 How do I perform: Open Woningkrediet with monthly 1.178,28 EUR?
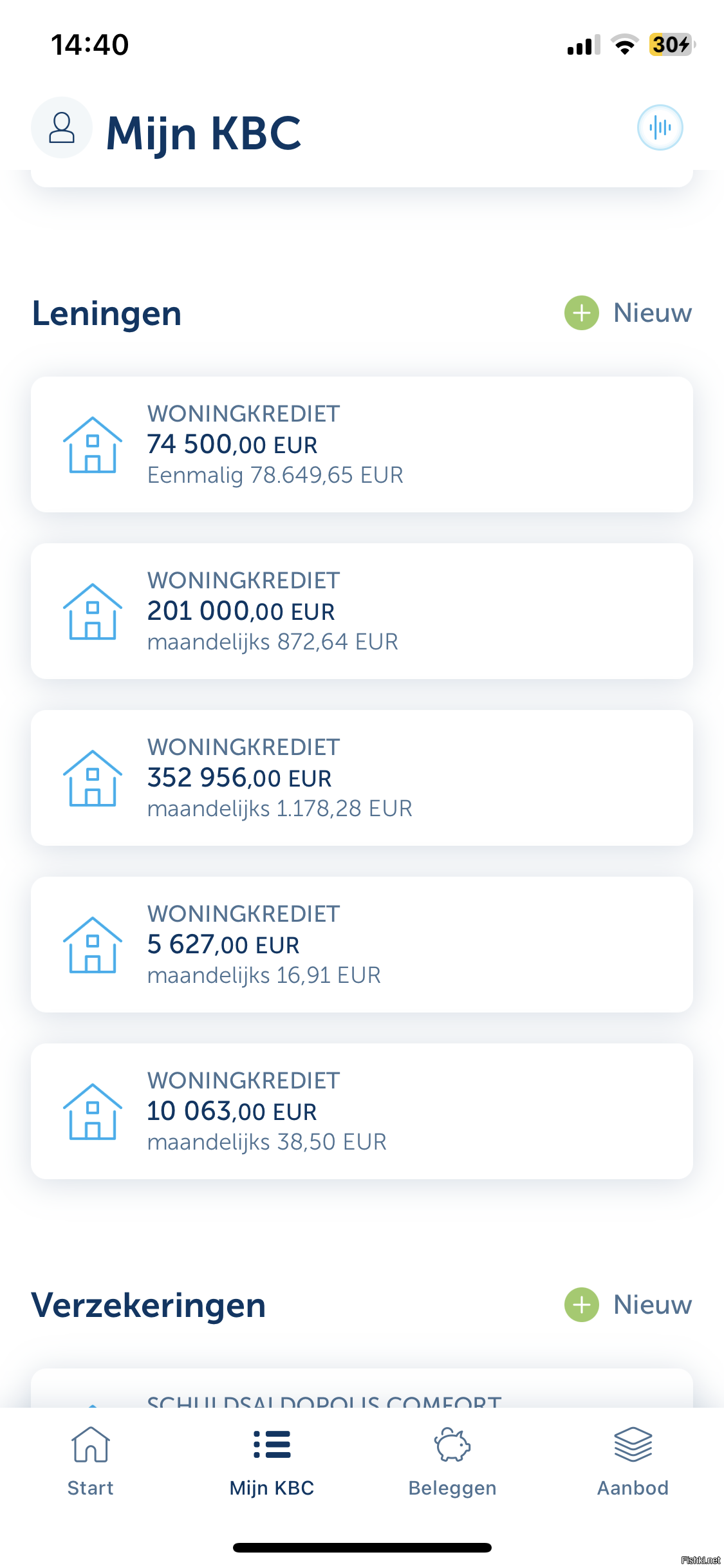(362, 778)
